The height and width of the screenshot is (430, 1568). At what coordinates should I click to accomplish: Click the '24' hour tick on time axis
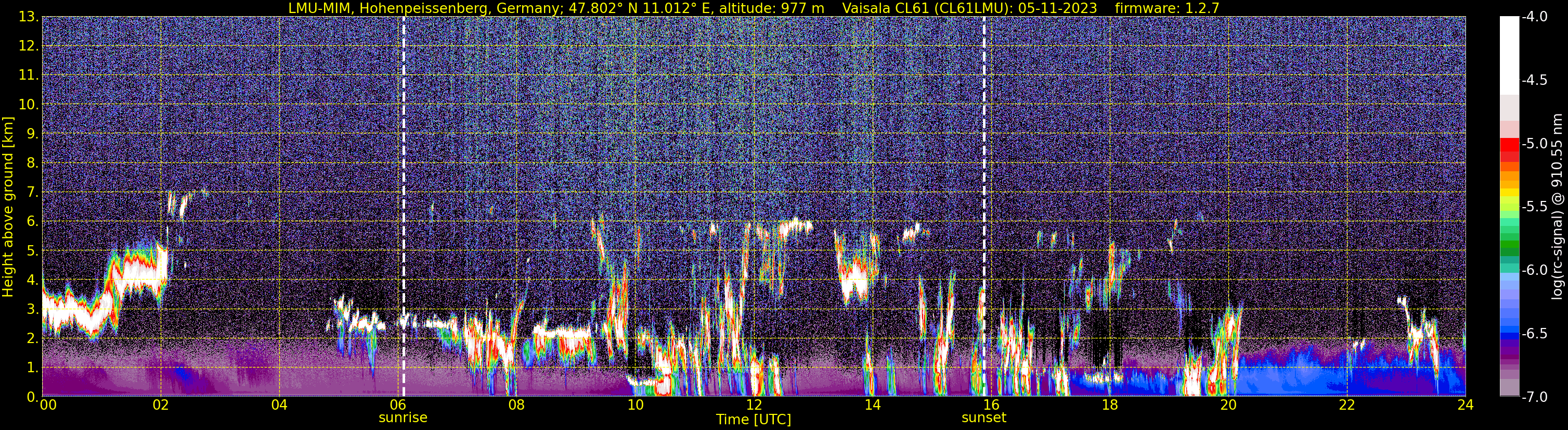1466,406
